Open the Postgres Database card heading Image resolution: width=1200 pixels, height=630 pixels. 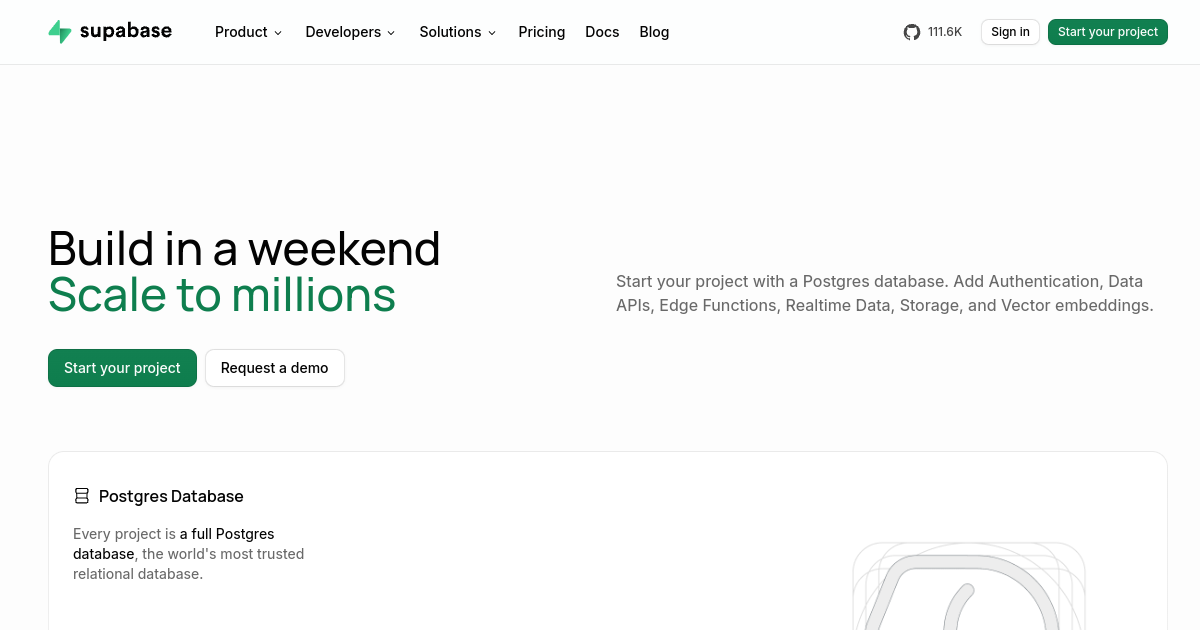click(171, 496)
